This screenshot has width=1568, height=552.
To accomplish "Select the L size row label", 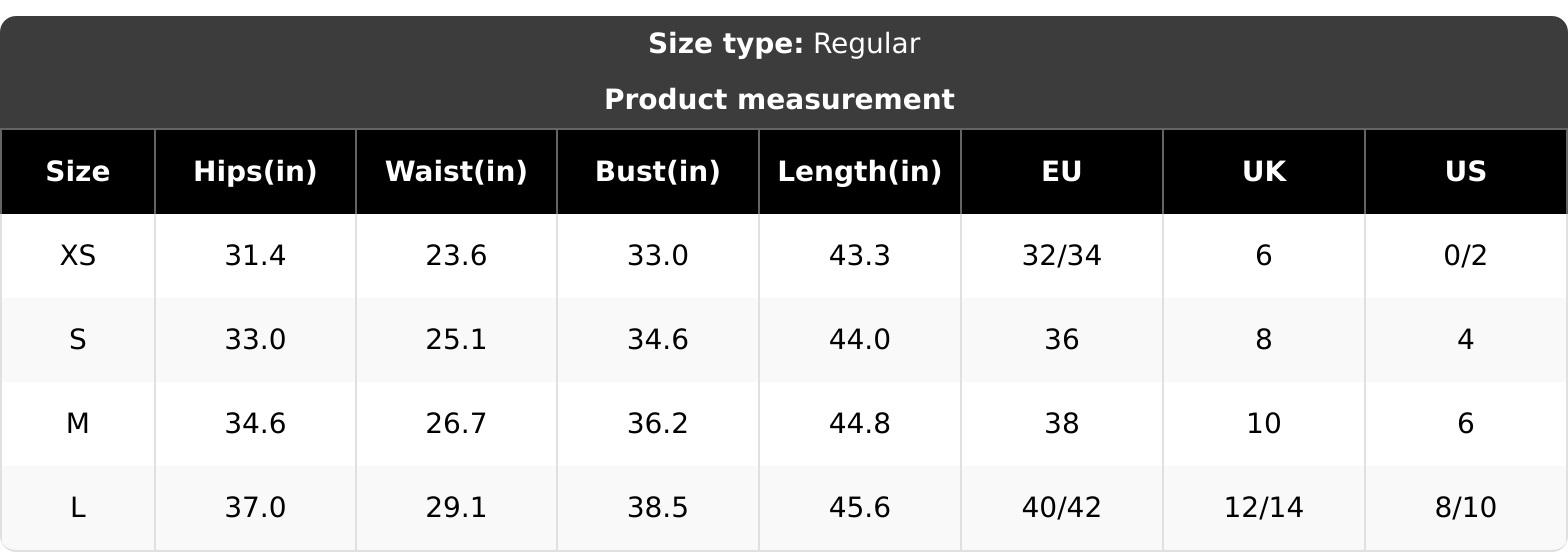I will [x=78, y=508].
